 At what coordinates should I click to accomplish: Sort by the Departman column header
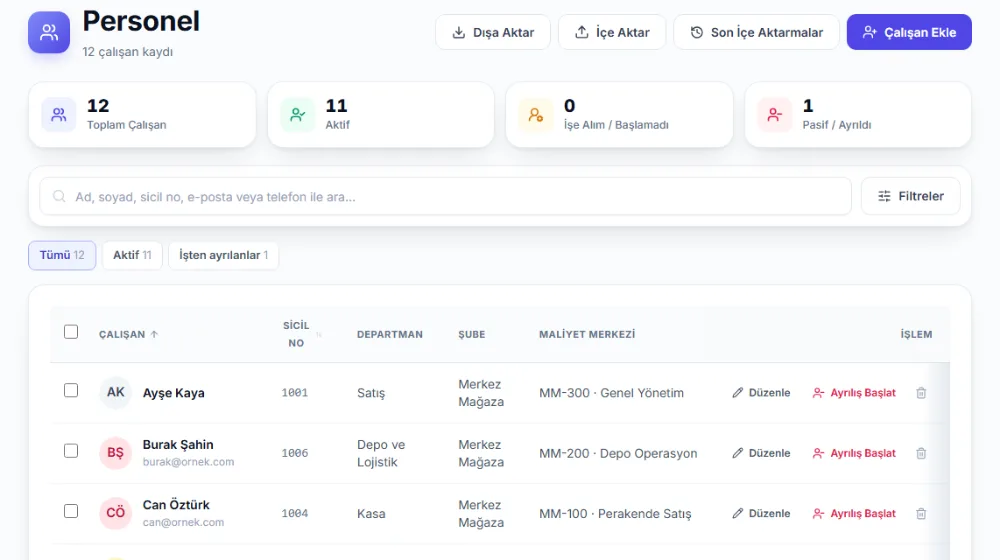[x=390, y=334]
